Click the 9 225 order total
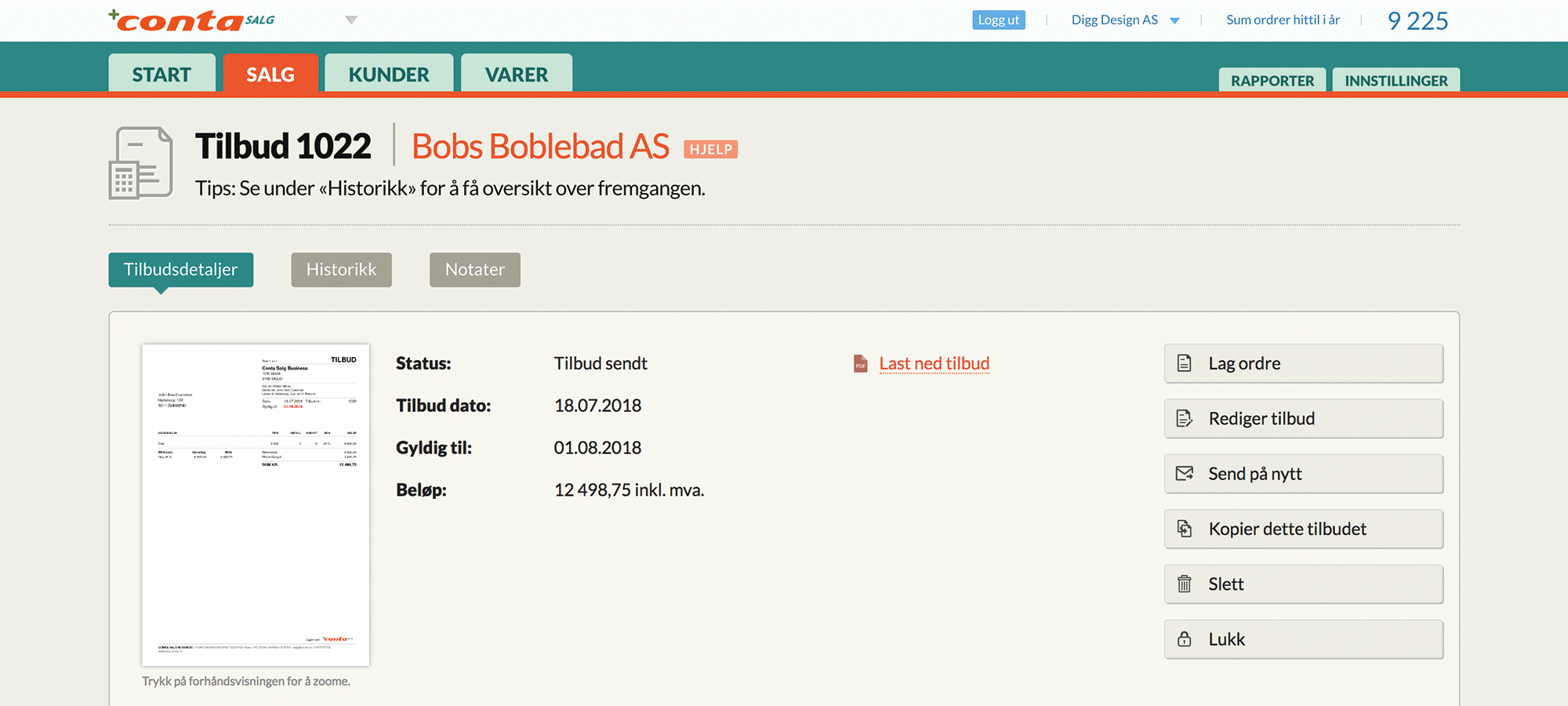Screen dimensions: 1568x706 pos(1417,21)
